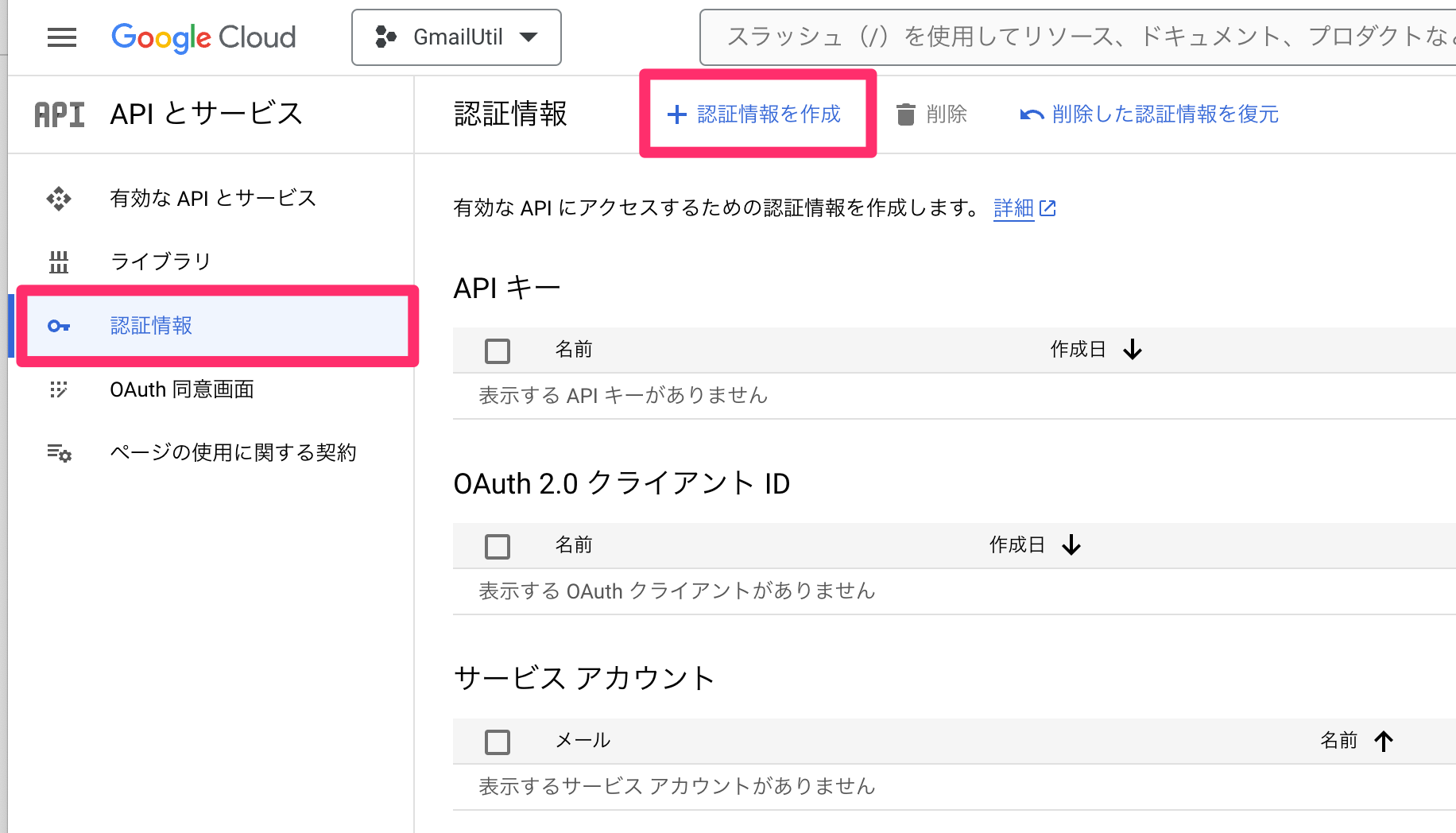Click メール column header in サービス アカウント table
The width and height of the screenshot is (1456, 833).
(583, 741)
